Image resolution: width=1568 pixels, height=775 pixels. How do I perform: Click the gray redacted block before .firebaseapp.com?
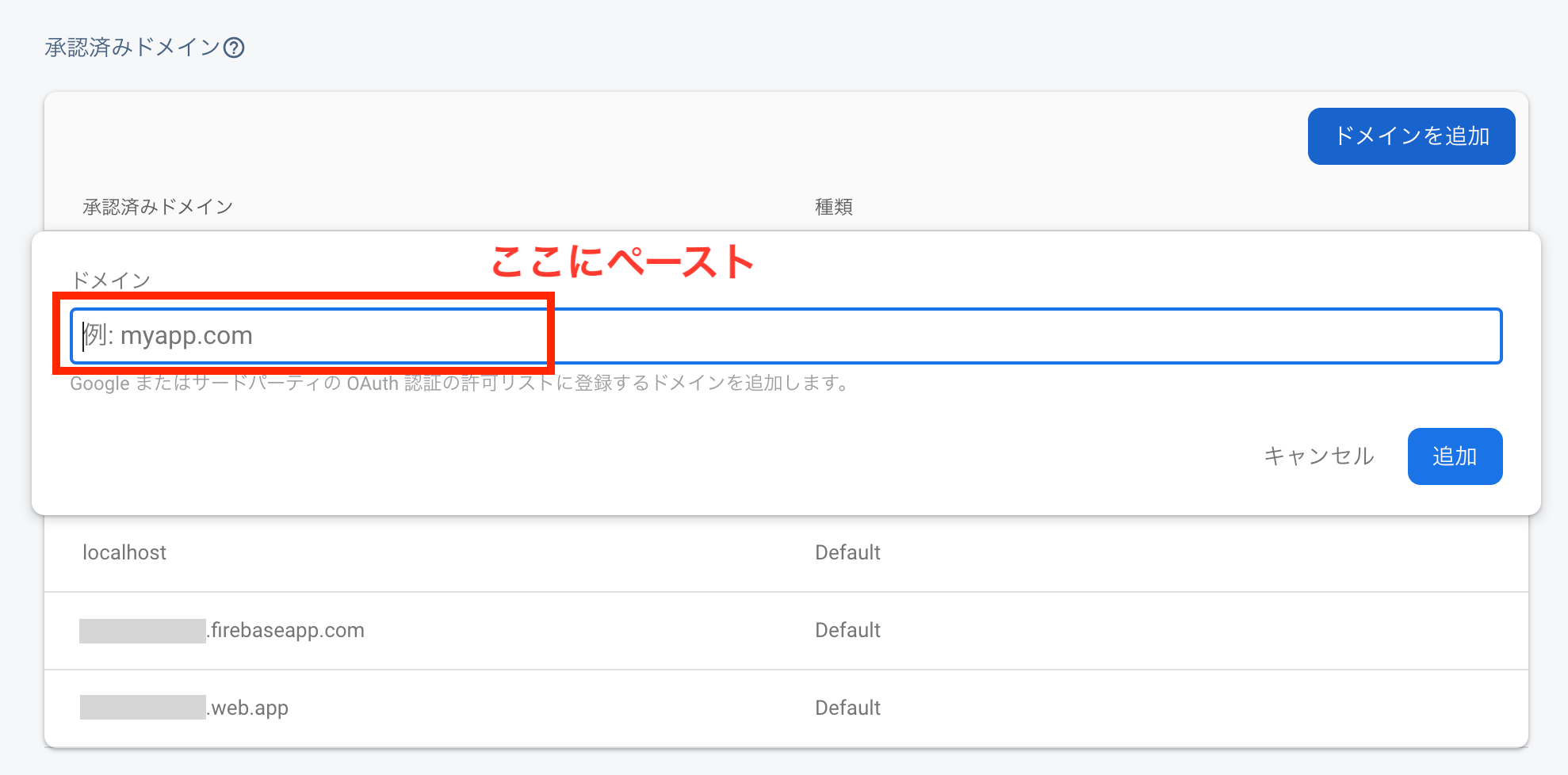tap(143, 631)
